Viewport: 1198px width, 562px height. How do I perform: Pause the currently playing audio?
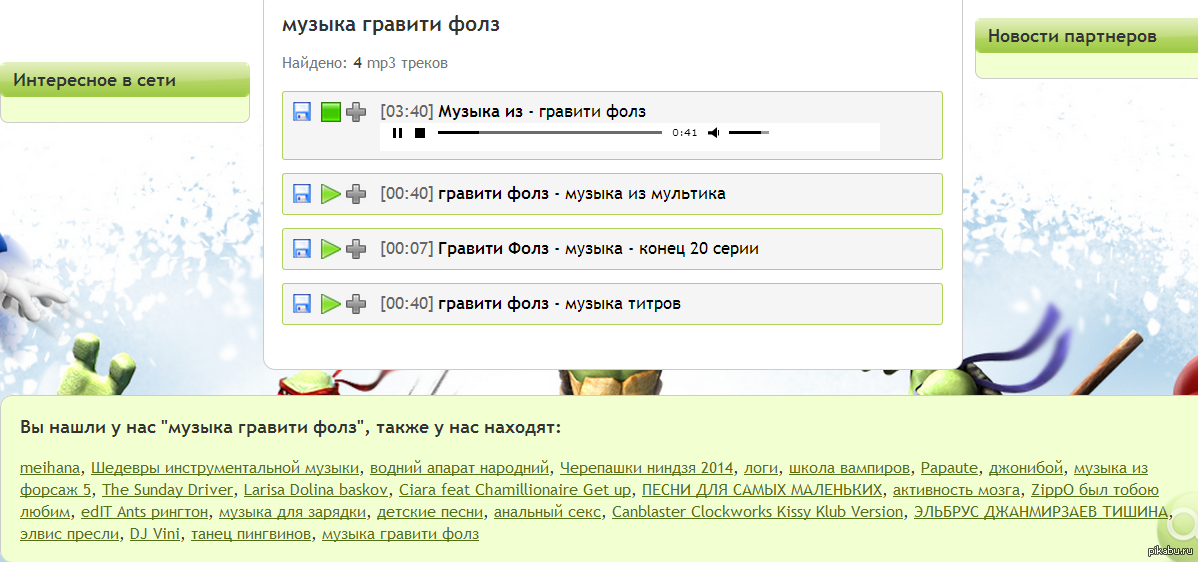click(397, 133)
